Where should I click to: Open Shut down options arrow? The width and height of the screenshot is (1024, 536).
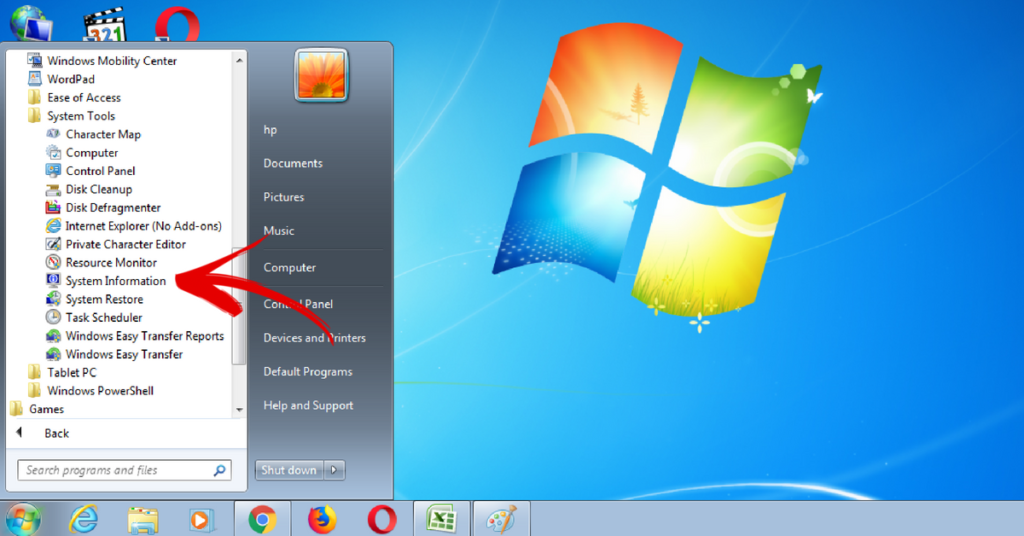(334, 470)
